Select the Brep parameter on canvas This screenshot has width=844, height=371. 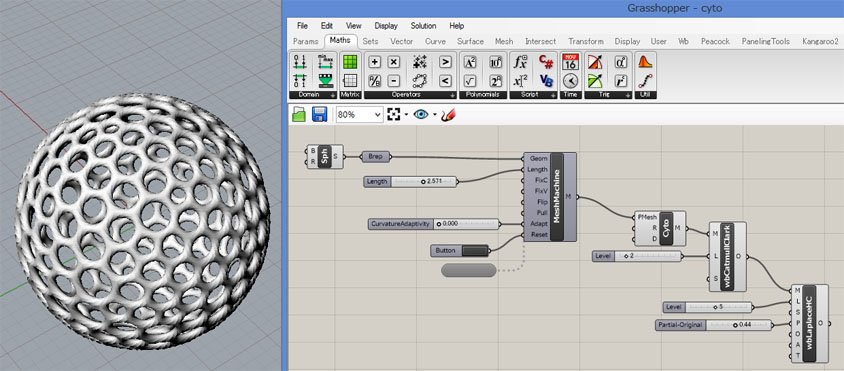(375, 157)
